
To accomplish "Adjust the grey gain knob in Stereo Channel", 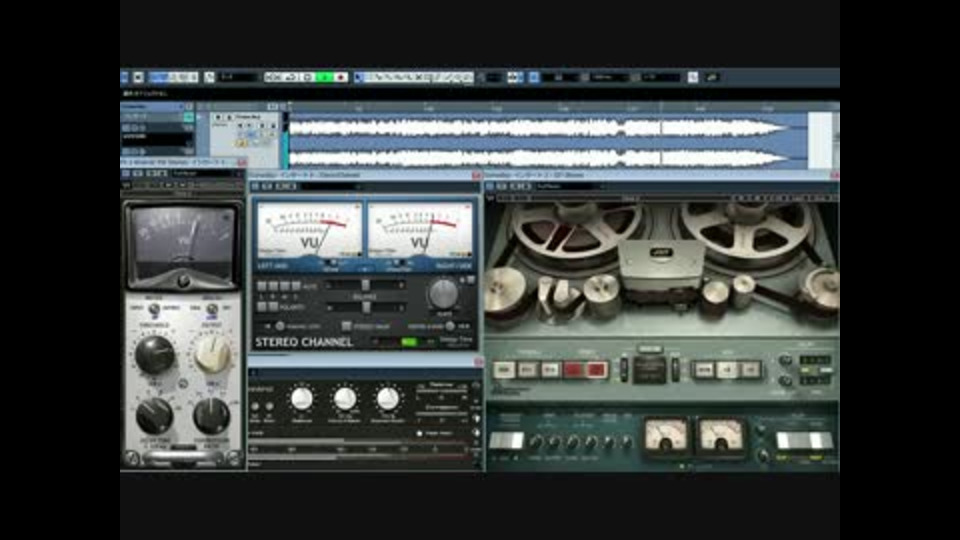I will [x=443, y=294].
